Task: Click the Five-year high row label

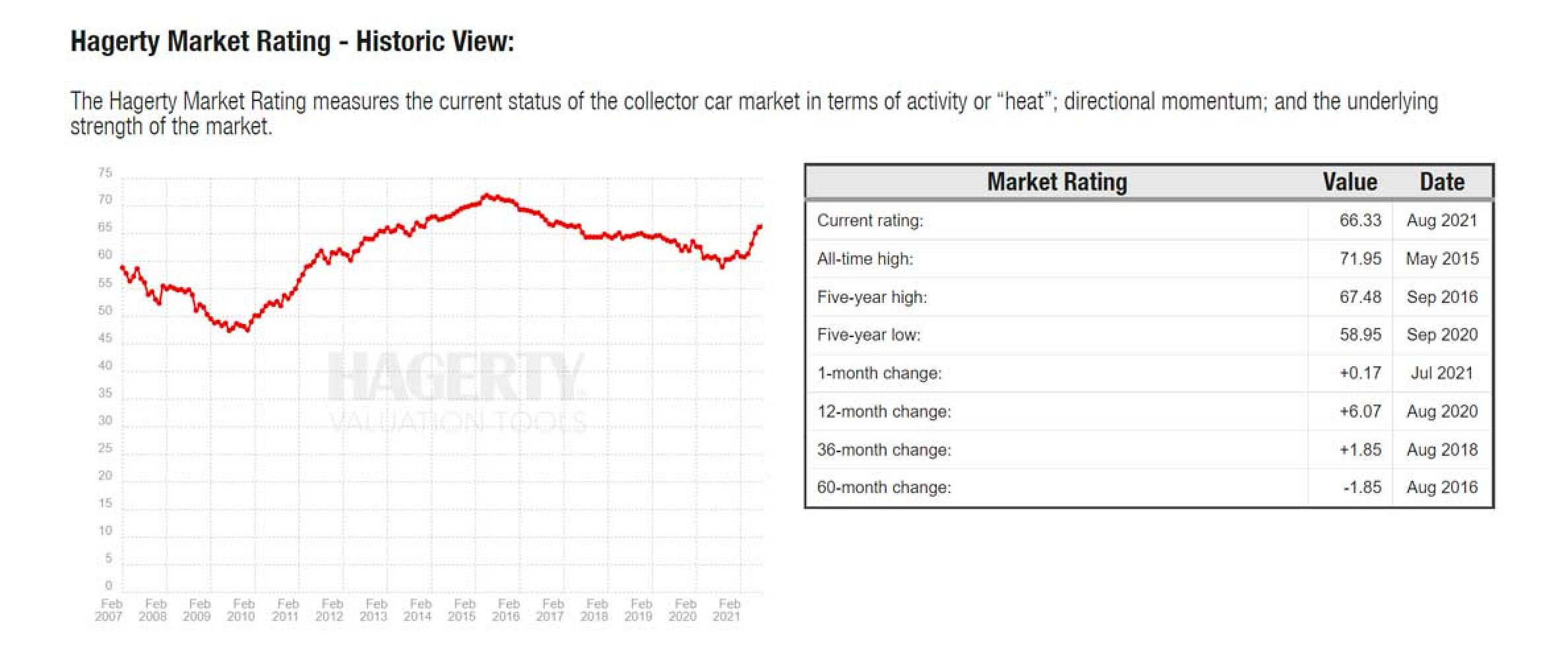Action: tap(872, 297)
